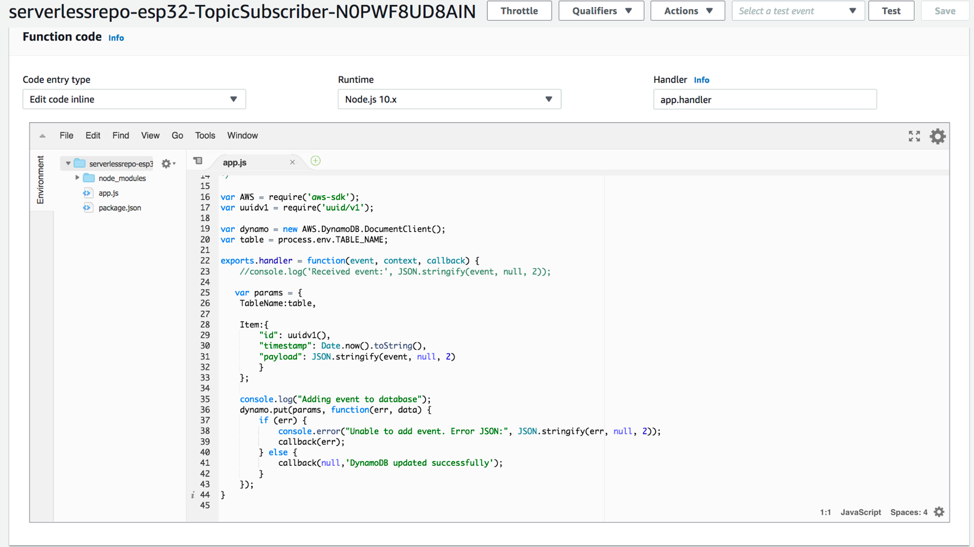Click the require('aws-sdk') line
The image size is (974, 547).
290,197
